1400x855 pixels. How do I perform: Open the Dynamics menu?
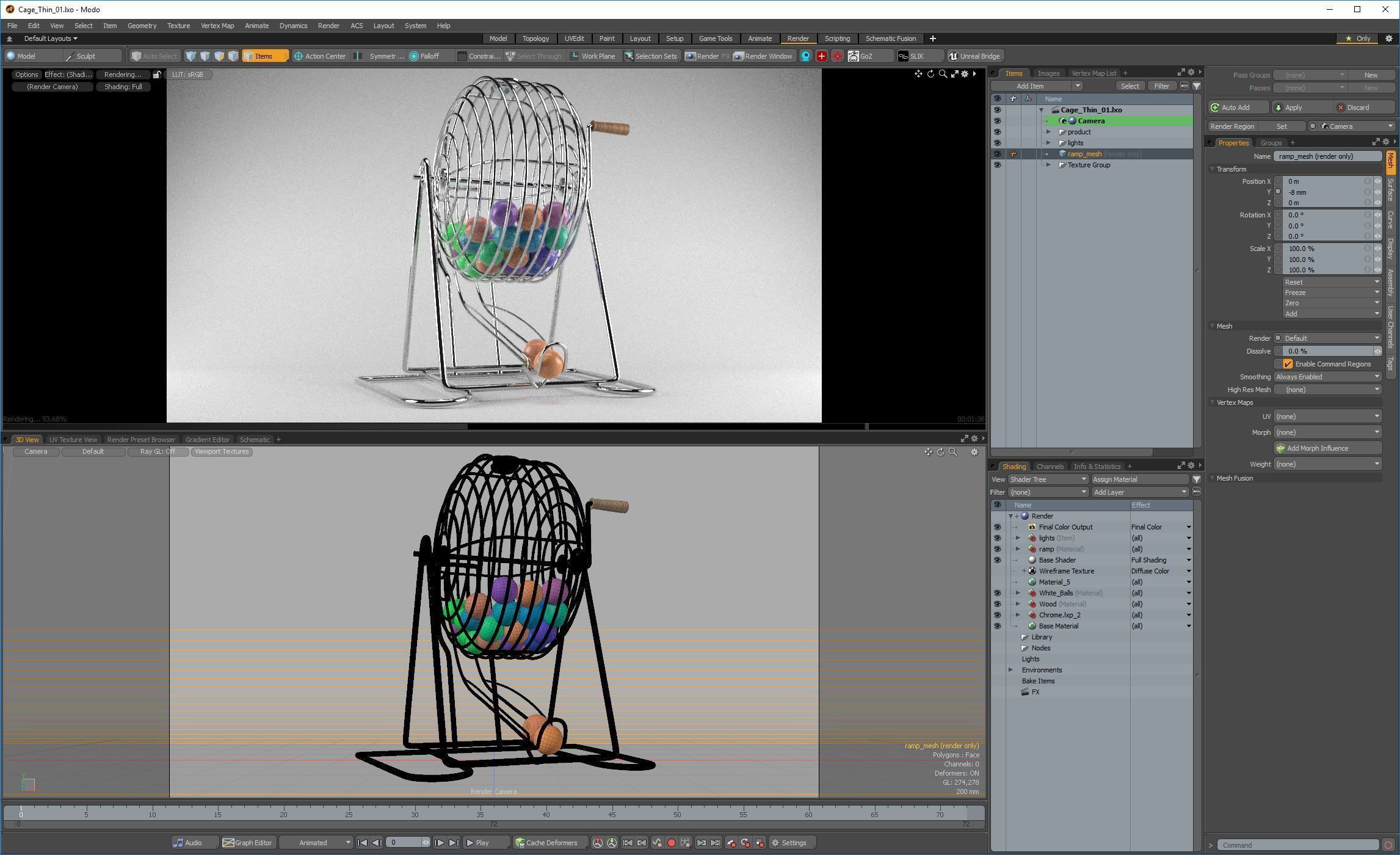pyautogui.click(x=293, y=26)
